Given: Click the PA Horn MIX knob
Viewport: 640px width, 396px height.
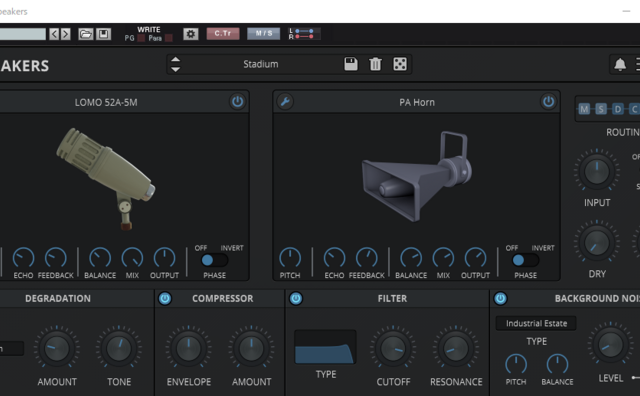Looking at the screenshot, I should tap(443, 258).
